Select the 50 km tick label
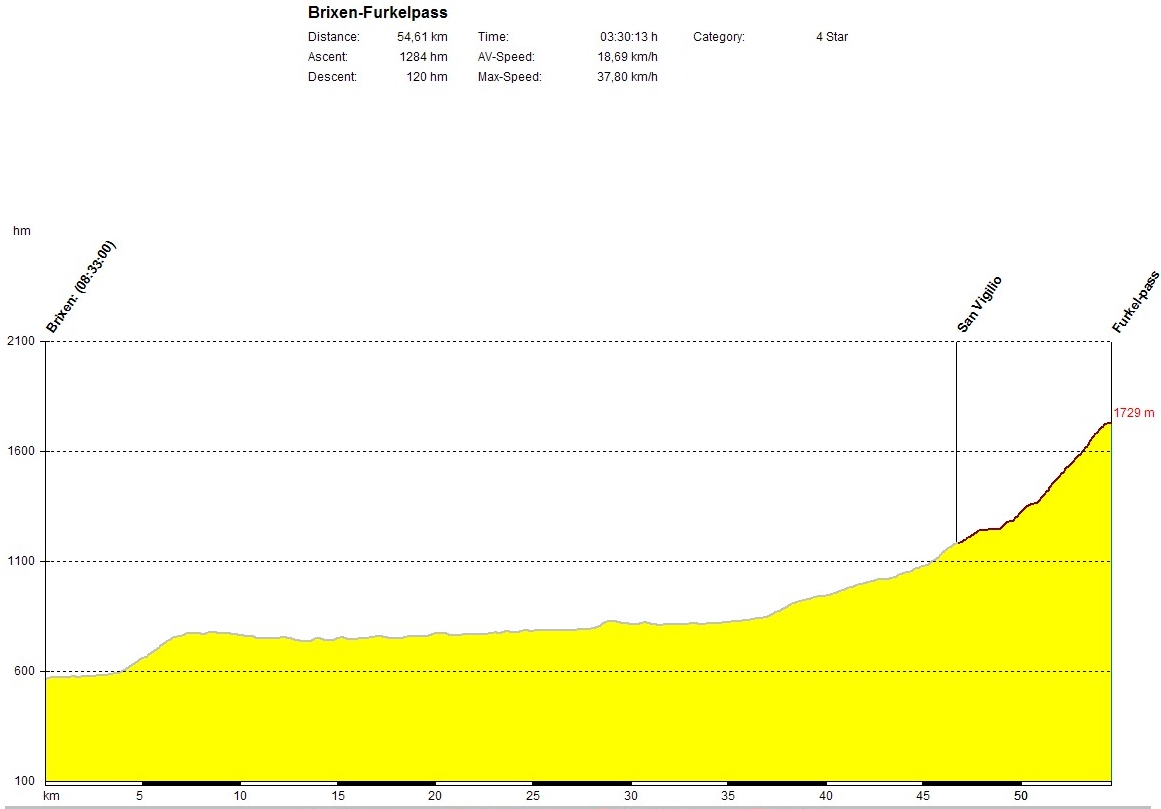This screenshot has width=1161, height=809. point(1021,796)
